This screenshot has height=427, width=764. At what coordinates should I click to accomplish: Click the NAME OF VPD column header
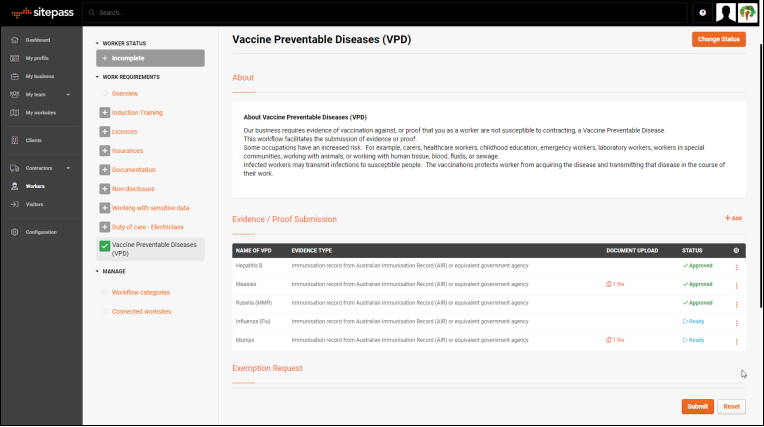pyautogui.click(x=253, y=251)
